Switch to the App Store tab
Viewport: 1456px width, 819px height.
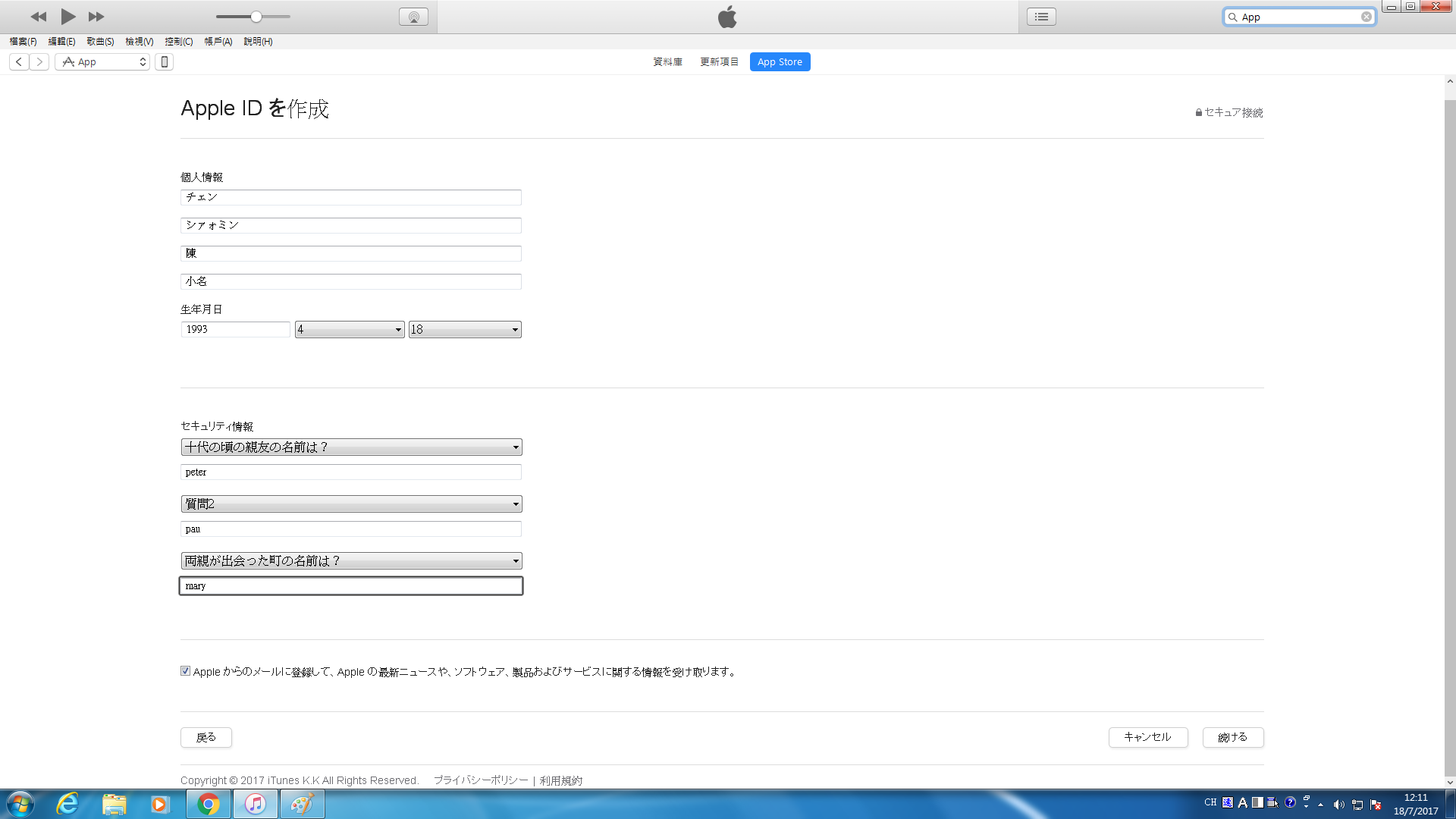click(x=780, y=62)
